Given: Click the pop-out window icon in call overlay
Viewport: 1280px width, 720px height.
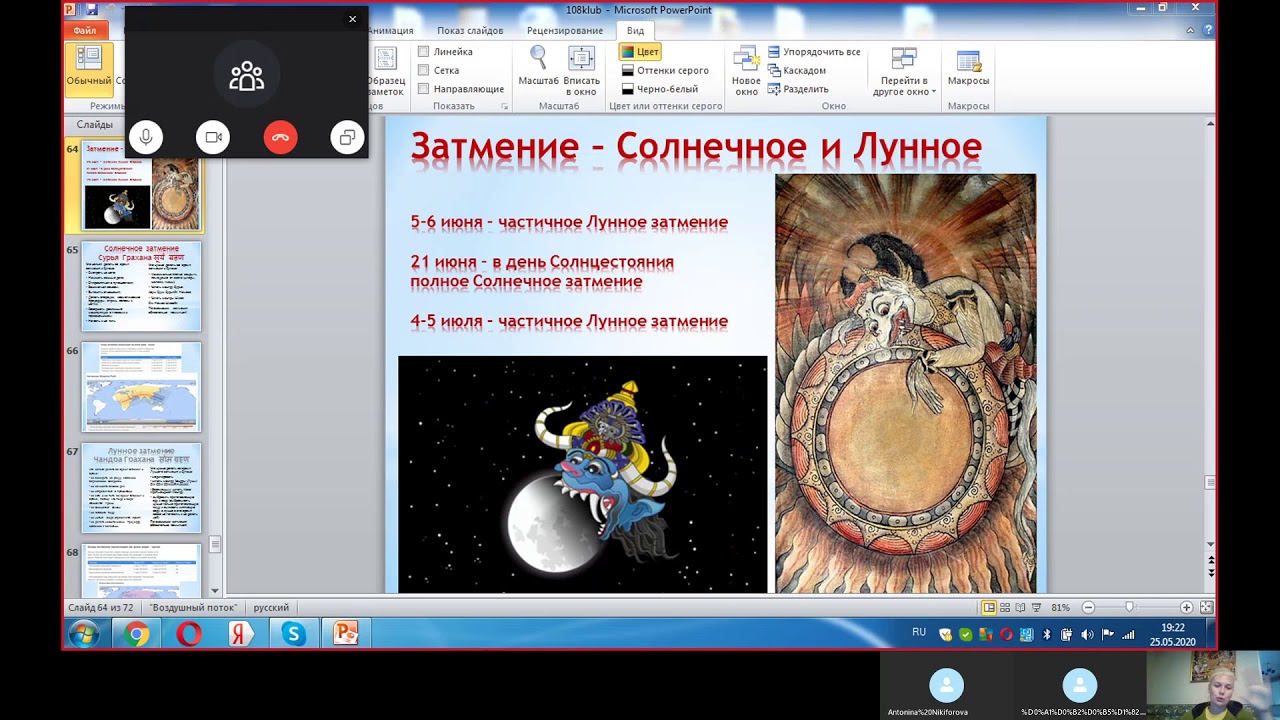Looking at the screenshot, I should point(347,137).
